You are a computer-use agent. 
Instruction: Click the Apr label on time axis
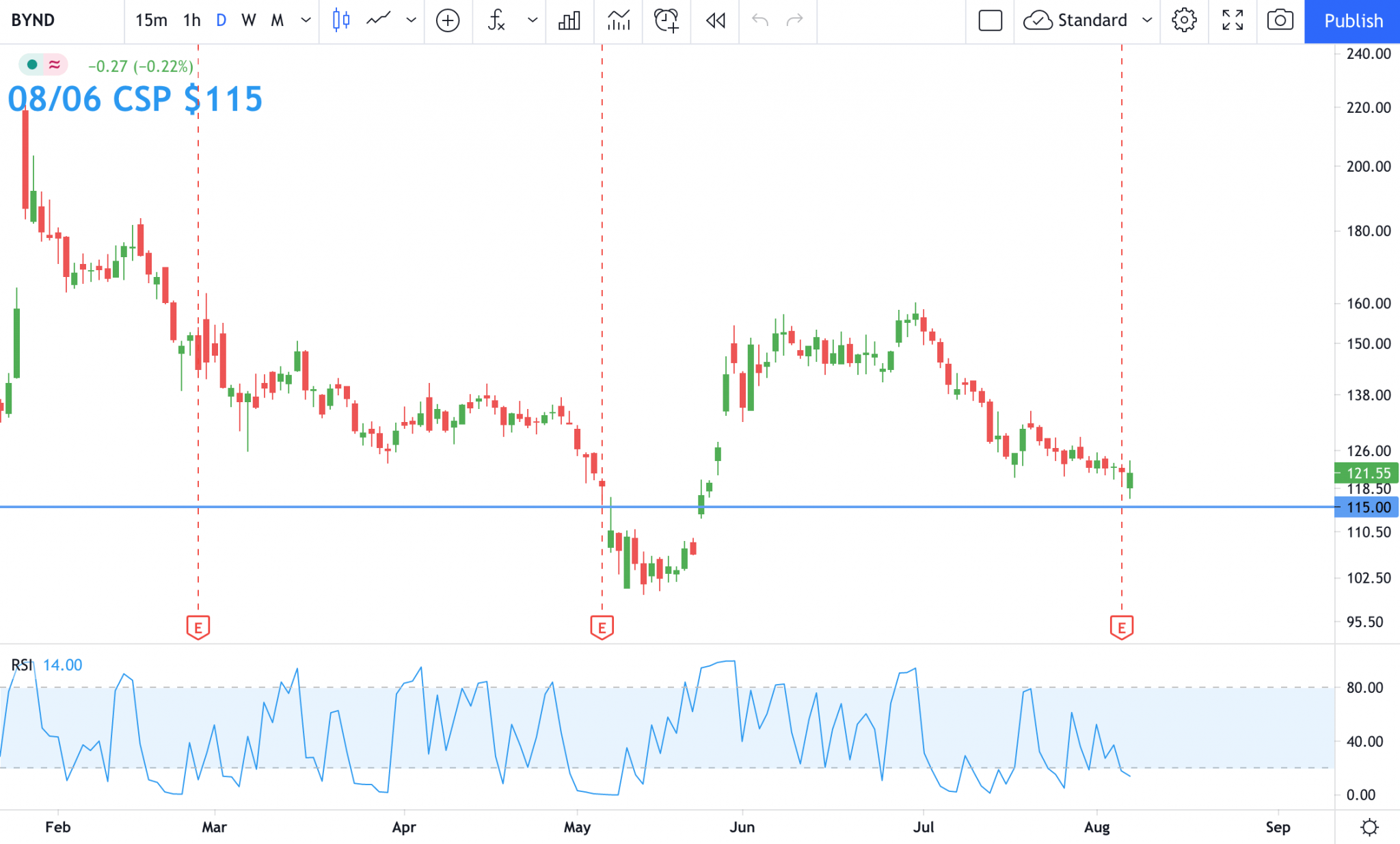[404, 828]
